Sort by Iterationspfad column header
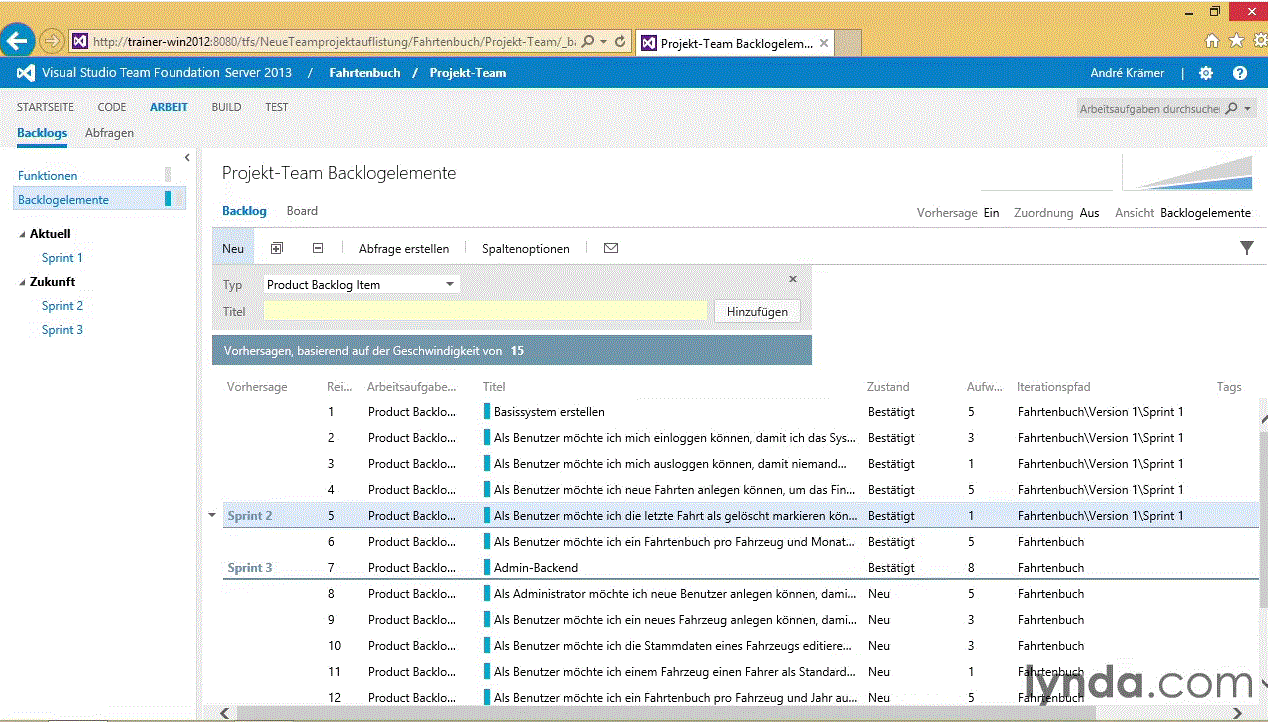 1054,387
